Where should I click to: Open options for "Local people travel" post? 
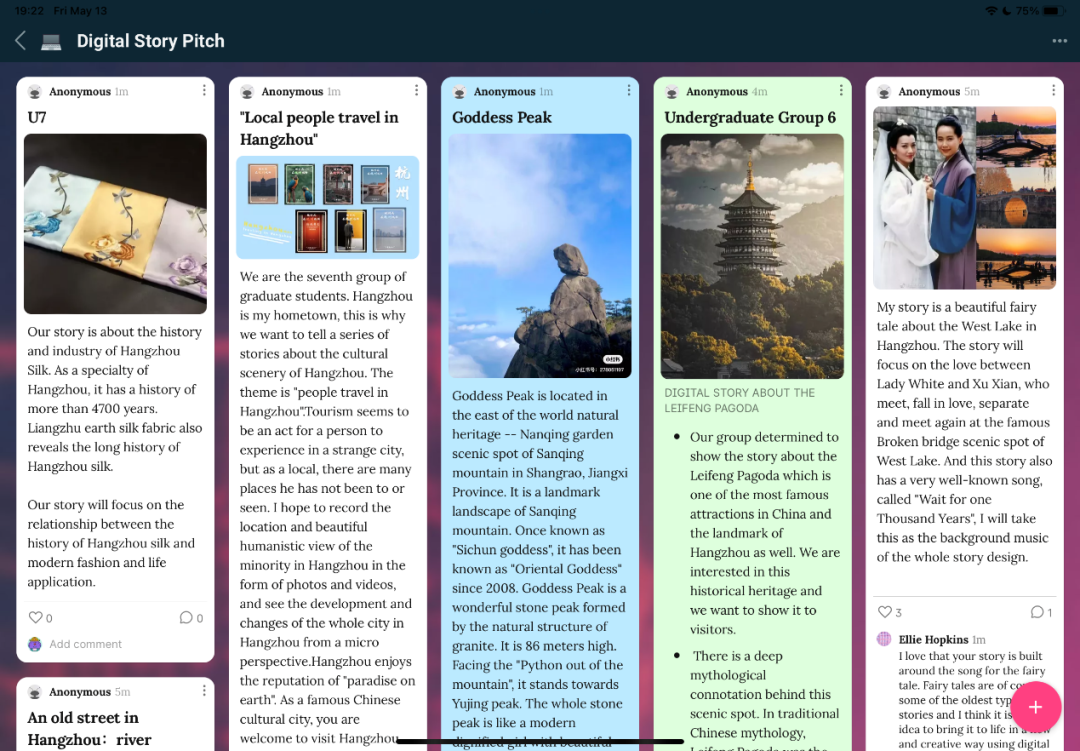(x=416, y=91)
